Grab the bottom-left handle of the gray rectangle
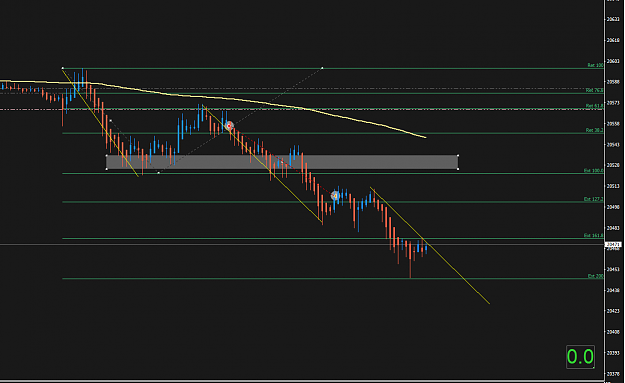 (x=106, y=169)
